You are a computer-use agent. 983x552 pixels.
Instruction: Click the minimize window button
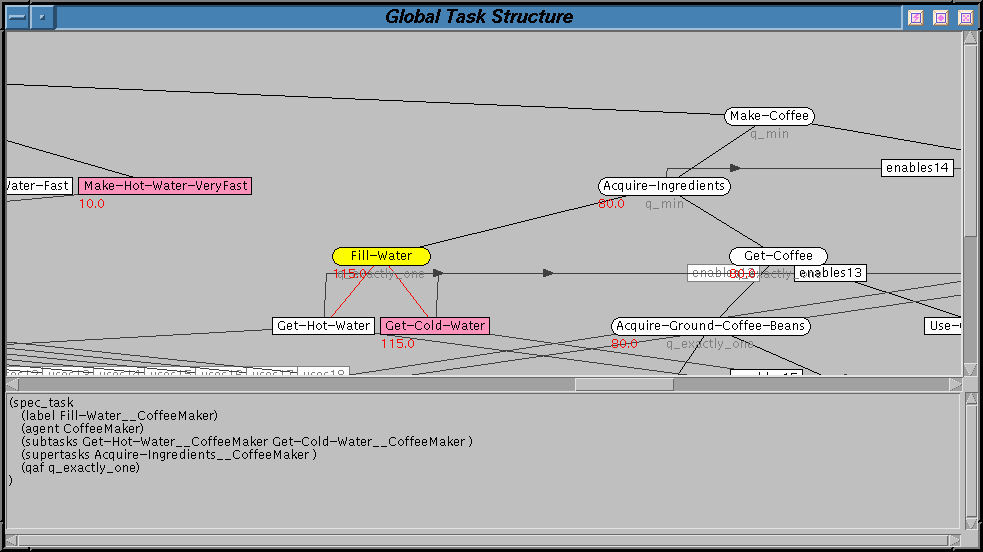[915, 17]
